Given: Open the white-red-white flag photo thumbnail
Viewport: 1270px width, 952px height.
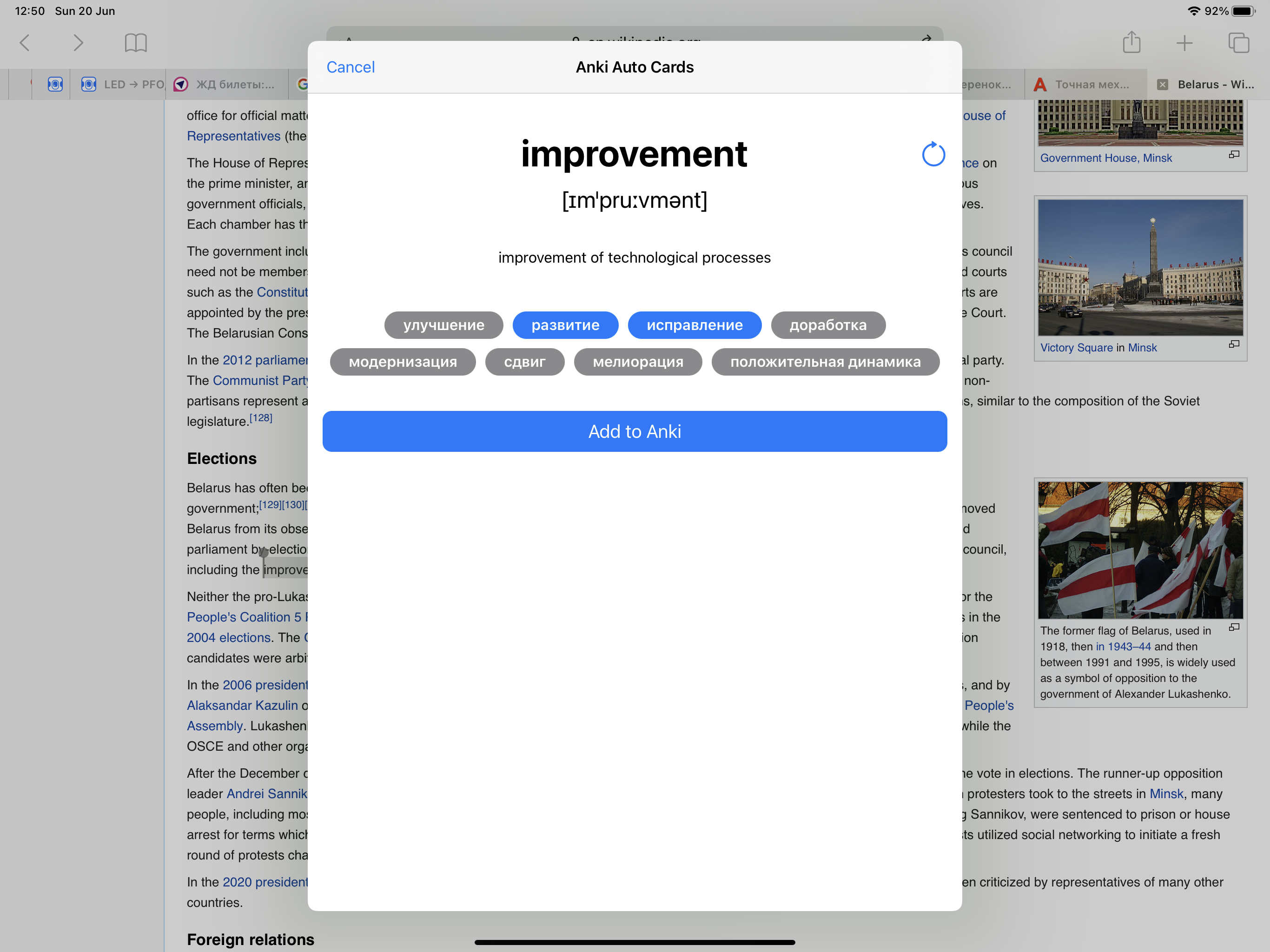Looking at the screenshot, I should tap(1140, 550).
